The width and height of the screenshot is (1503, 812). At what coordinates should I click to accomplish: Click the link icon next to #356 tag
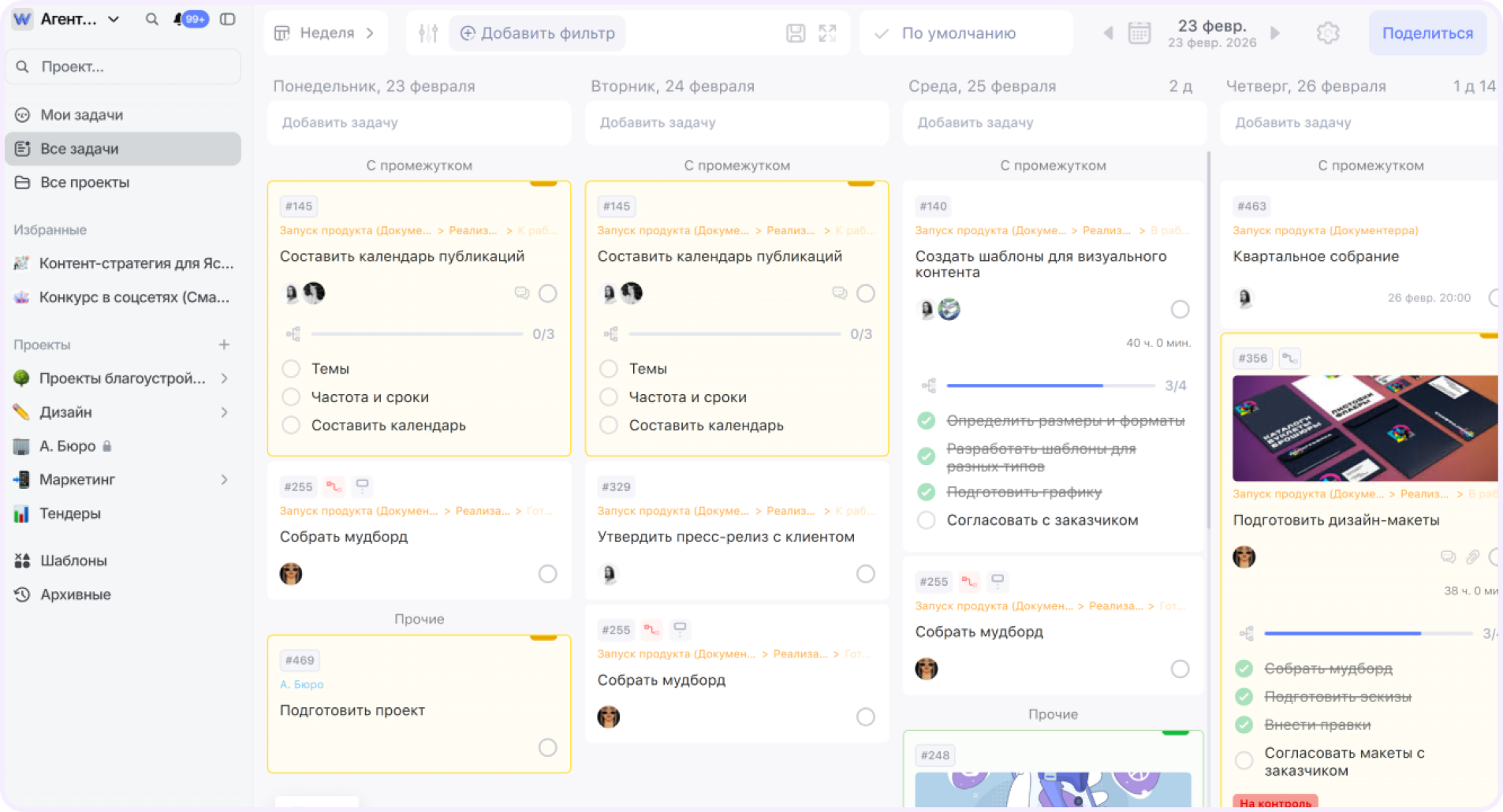pos(1289,358)
